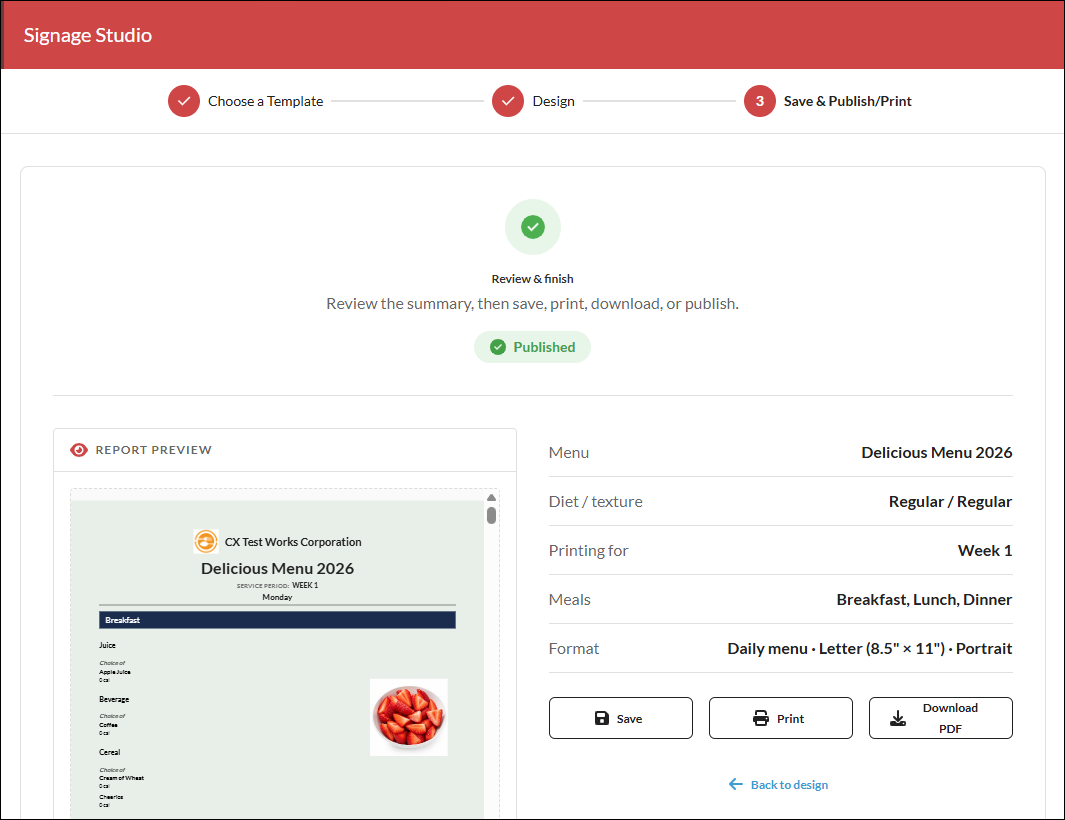Click the CX Test Works logo in preview
This screenshot has height=820, width=1065.
pos(206,541)
